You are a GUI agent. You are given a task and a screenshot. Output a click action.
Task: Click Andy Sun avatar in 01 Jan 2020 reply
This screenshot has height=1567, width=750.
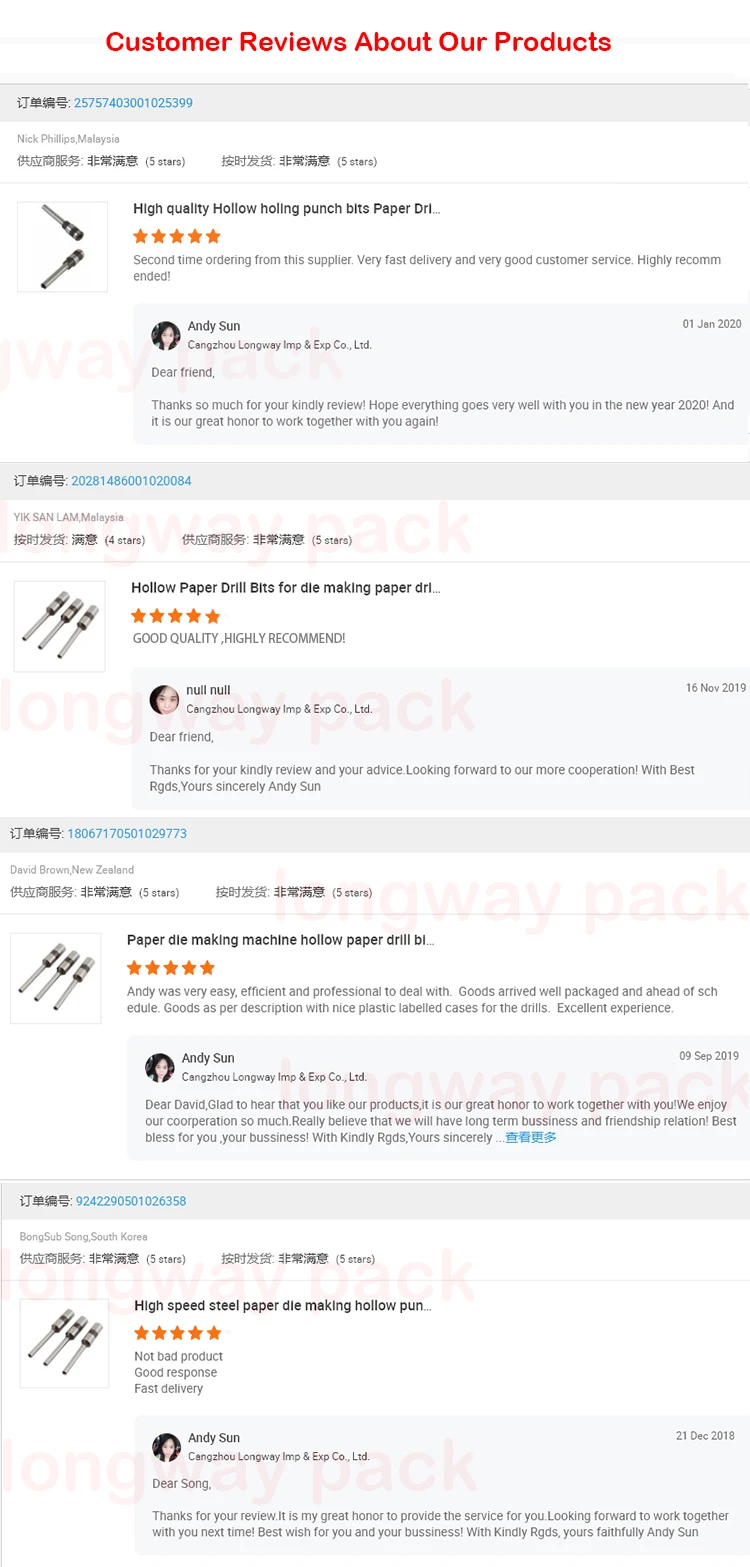pyautogui.click(x=166, y=335)
